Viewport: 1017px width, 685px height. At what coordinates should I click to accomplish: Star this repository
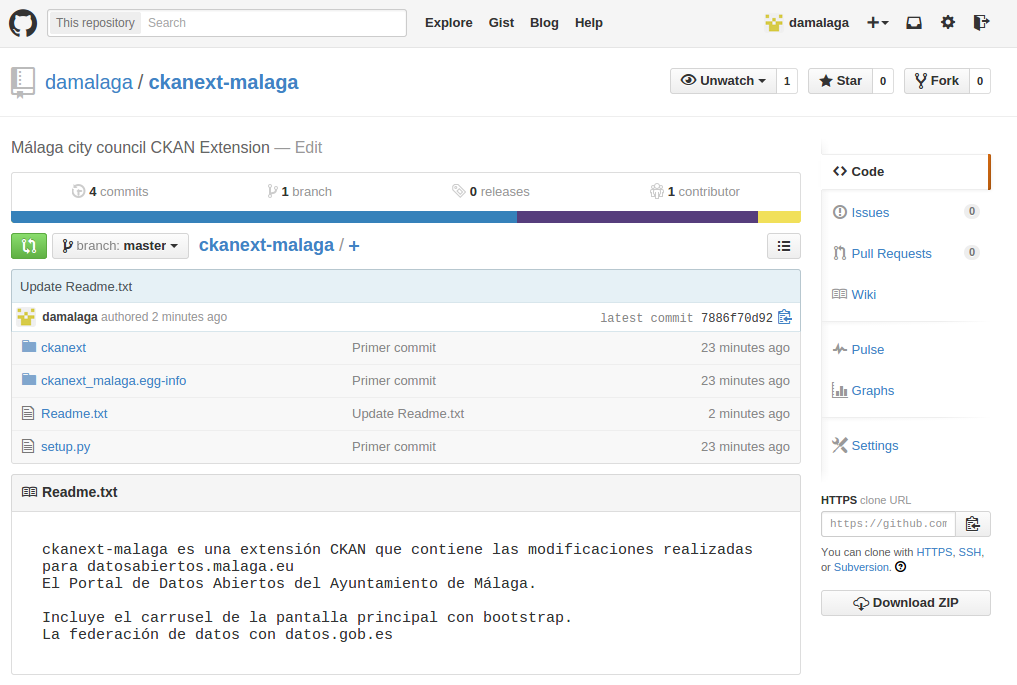point(841,81)
